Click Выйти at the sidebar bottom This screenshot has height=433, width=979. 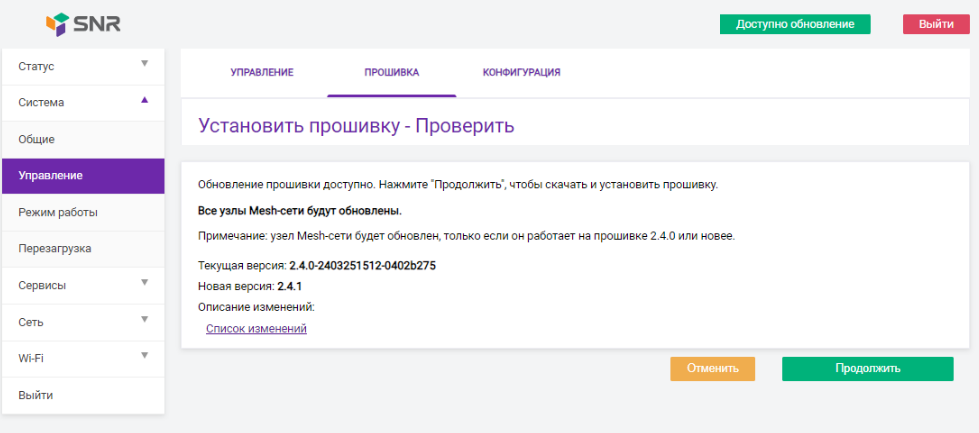coord(83,395)
